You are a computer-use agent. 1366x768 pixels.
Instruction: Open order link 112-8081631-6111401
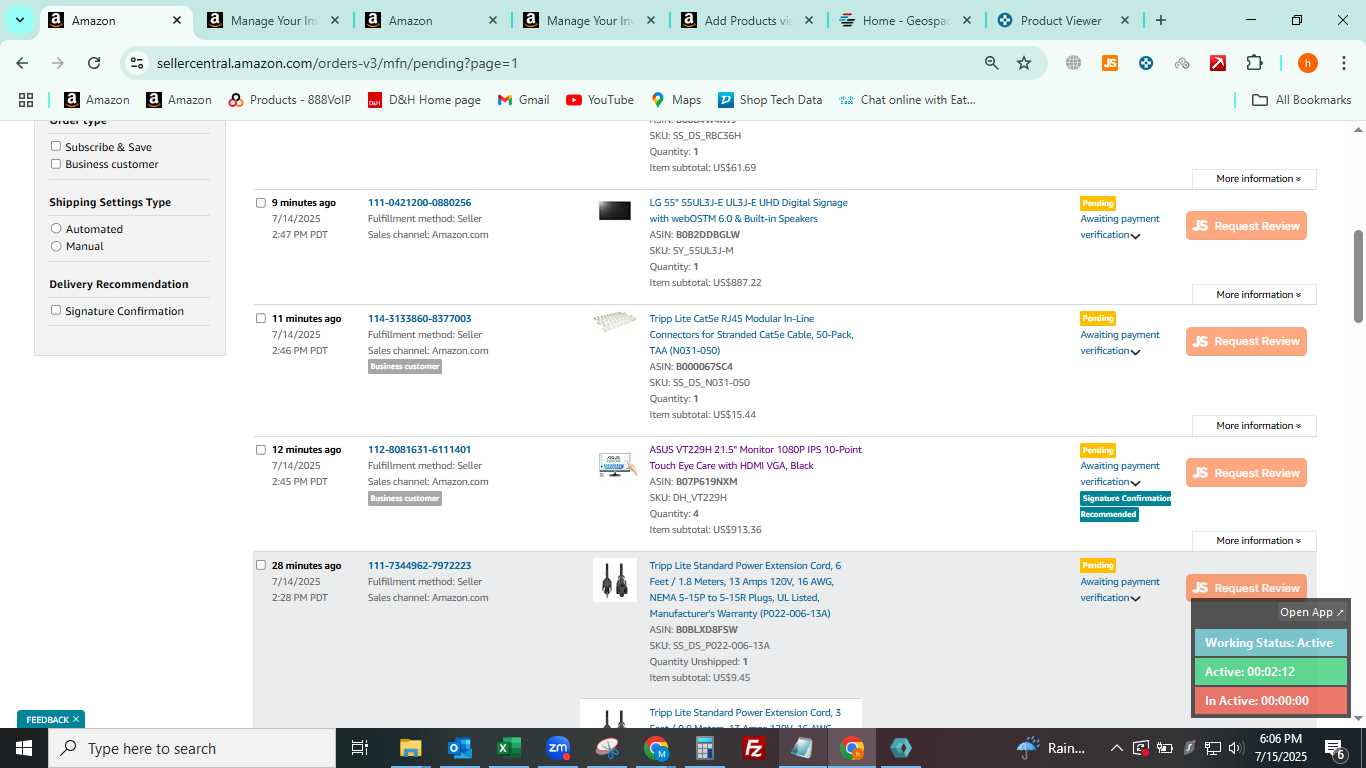click(419, 450)
